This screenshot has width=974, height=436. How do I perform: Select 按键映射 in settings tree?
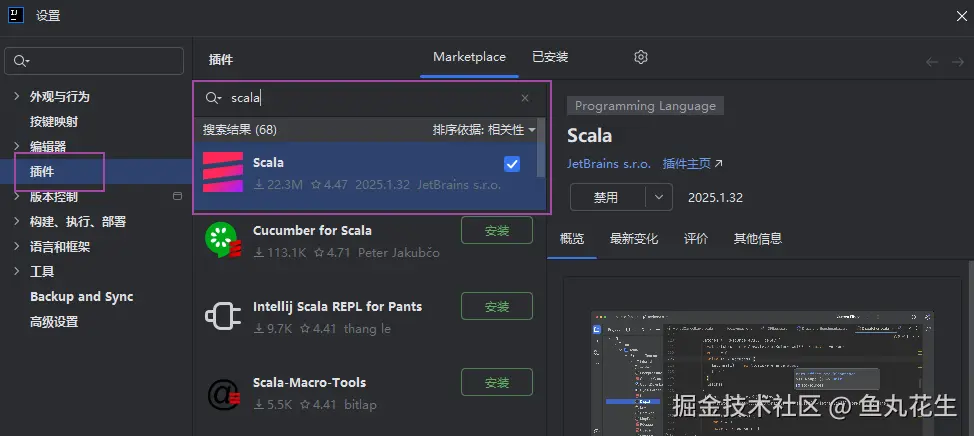tap(54, 122)
